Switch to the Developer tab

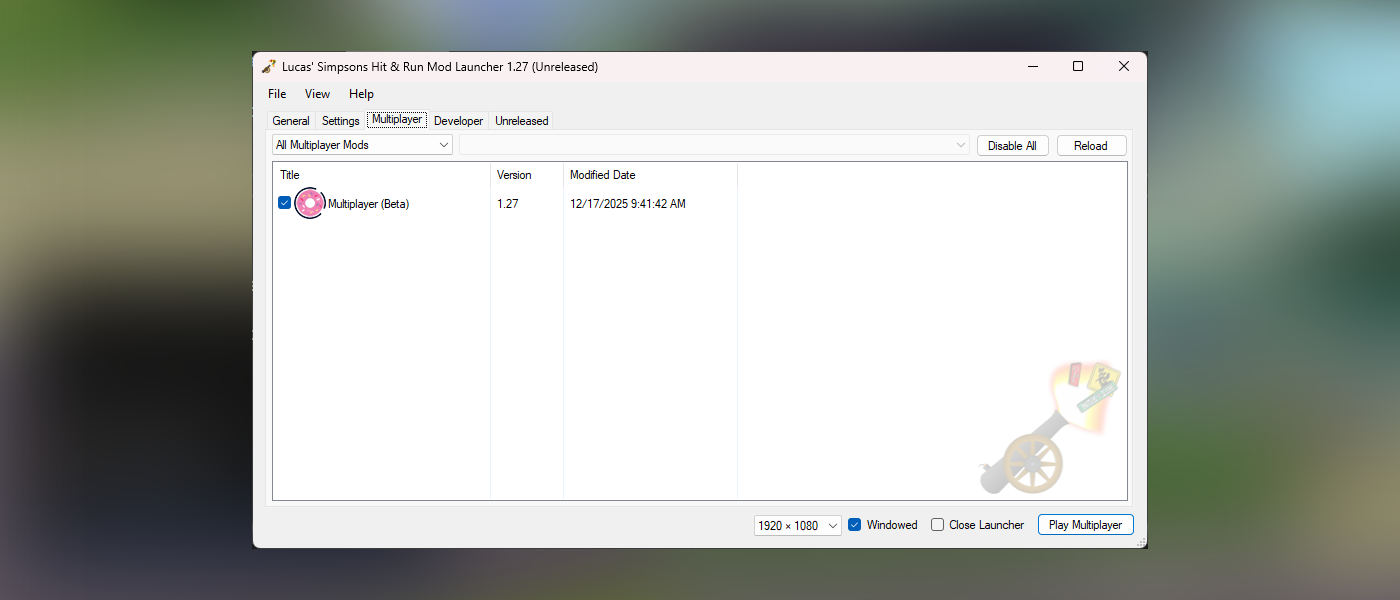click(x=458, y=120)
